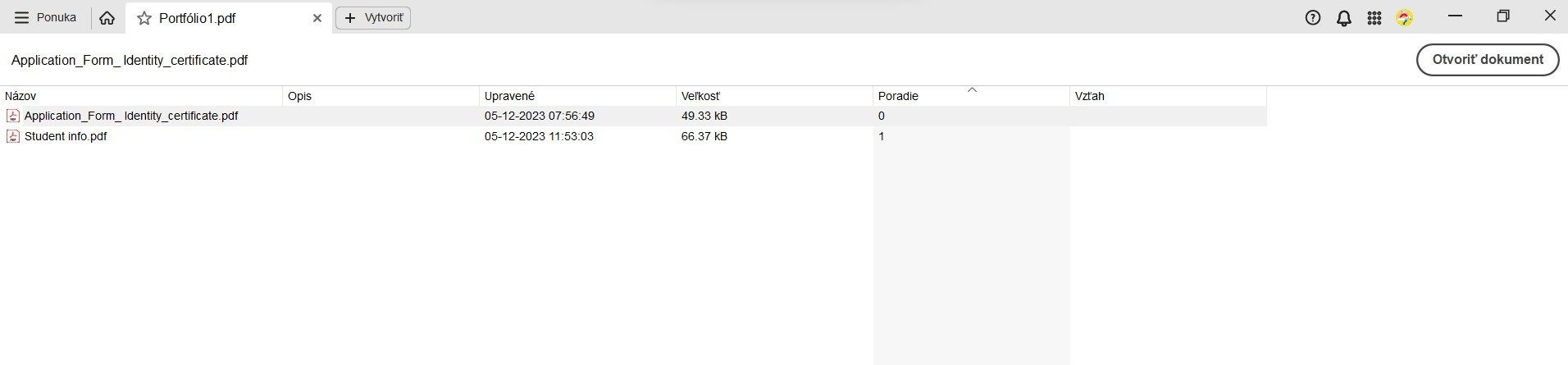The height and width of the screenshot is (365, 1568).
Task: Sort by the Upravené column header
Action: (509, 96)
